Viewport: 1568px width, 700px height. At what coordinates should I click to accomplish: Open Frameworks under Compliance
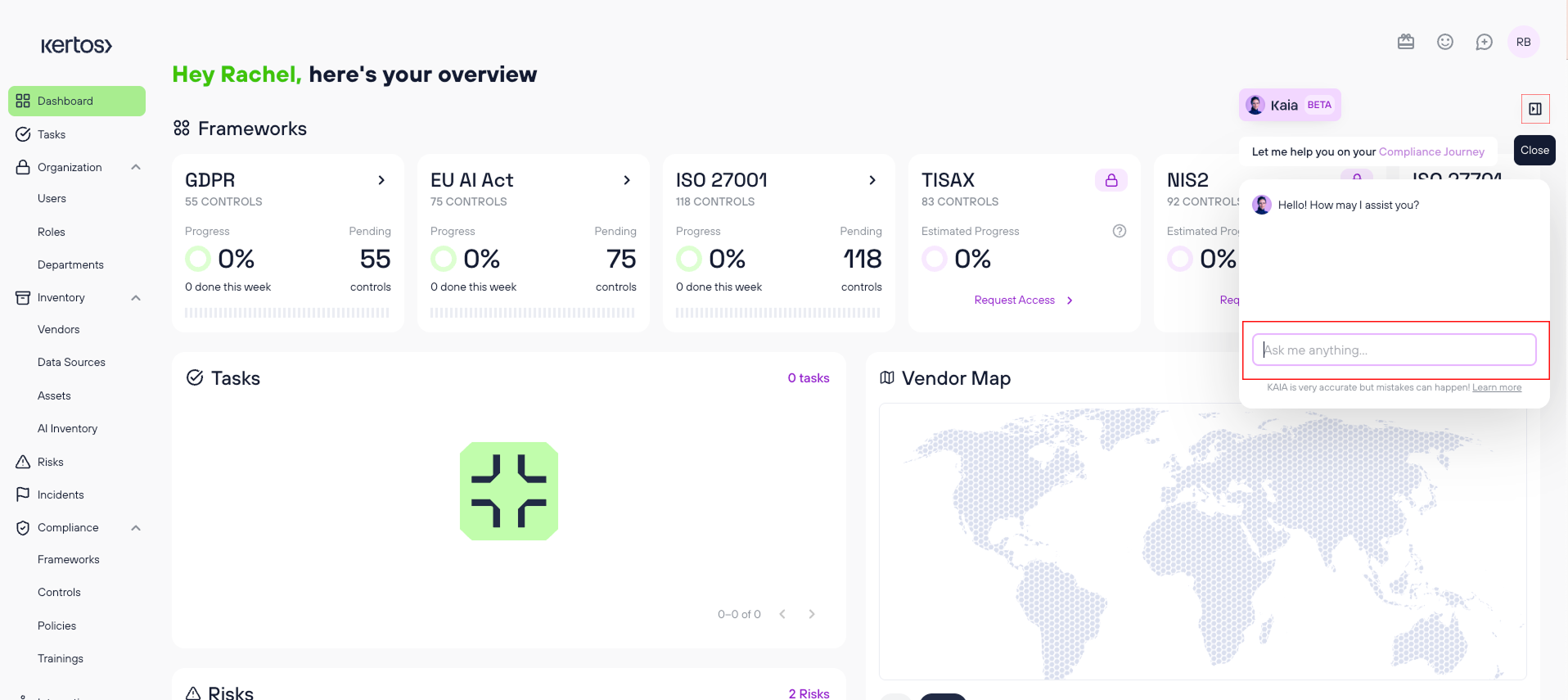tap(69, 559)
